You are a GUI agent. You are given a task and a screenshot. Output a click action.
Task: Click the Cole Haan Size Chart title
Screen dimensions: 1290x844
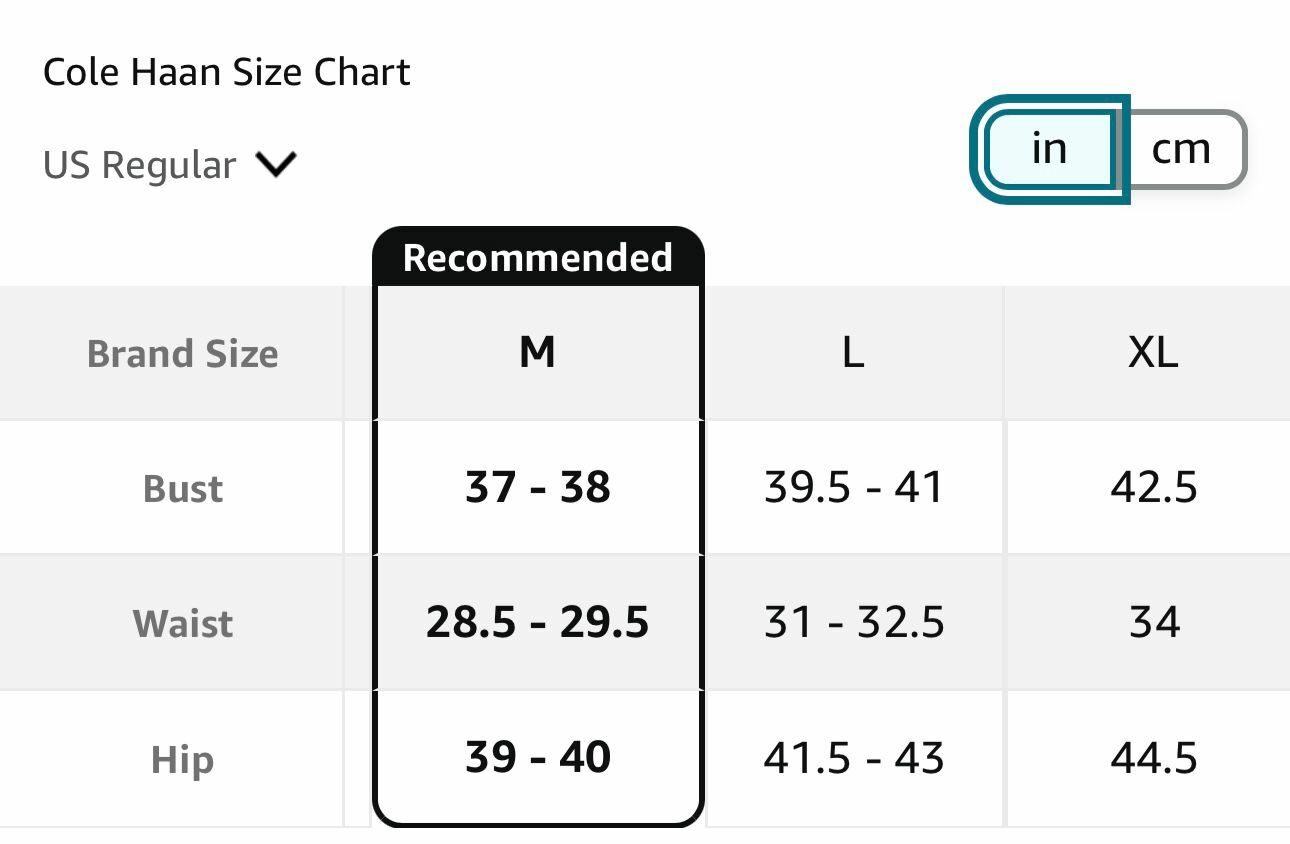[x=227, y=72]
